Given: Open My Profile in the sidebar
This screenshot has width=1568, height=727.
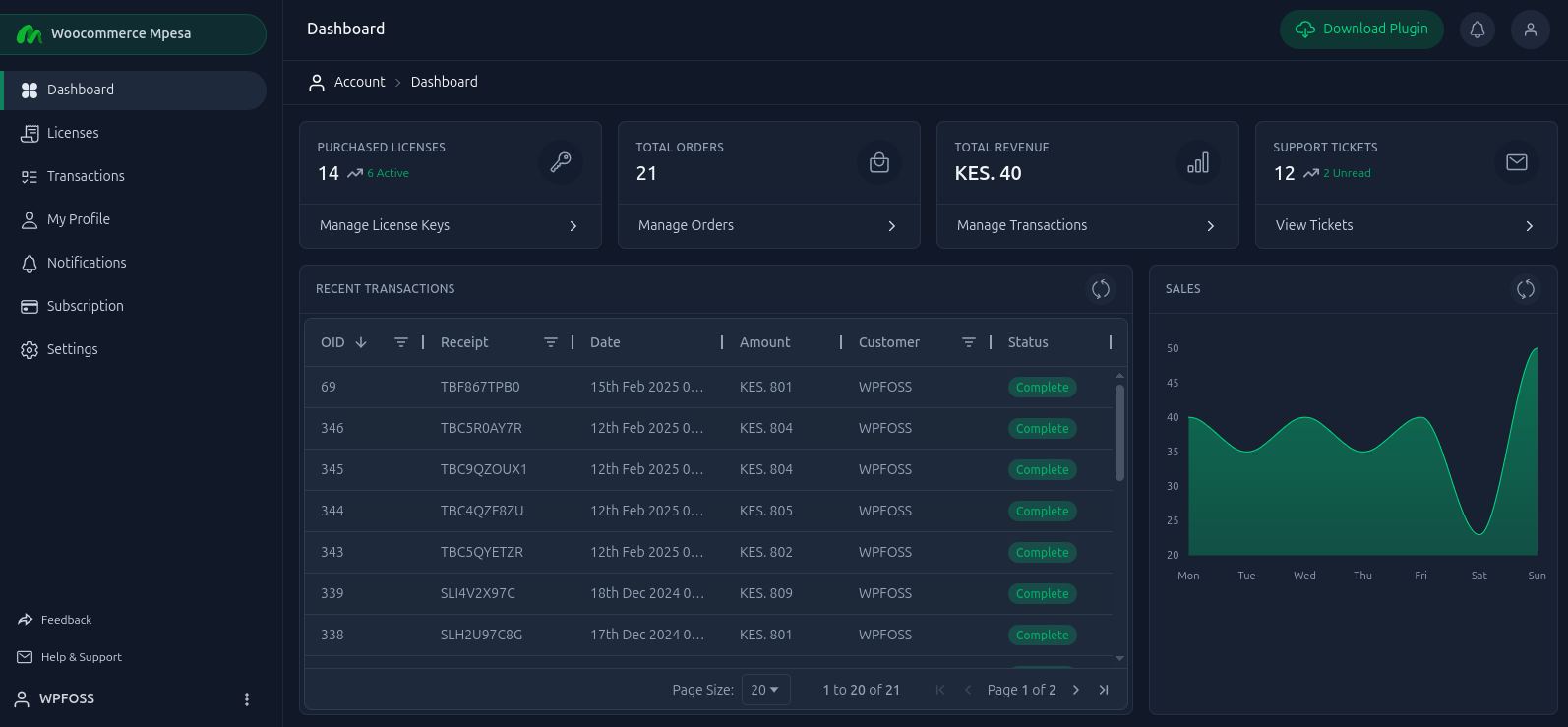Looking at the screenshot, I should tap(134, 219).
